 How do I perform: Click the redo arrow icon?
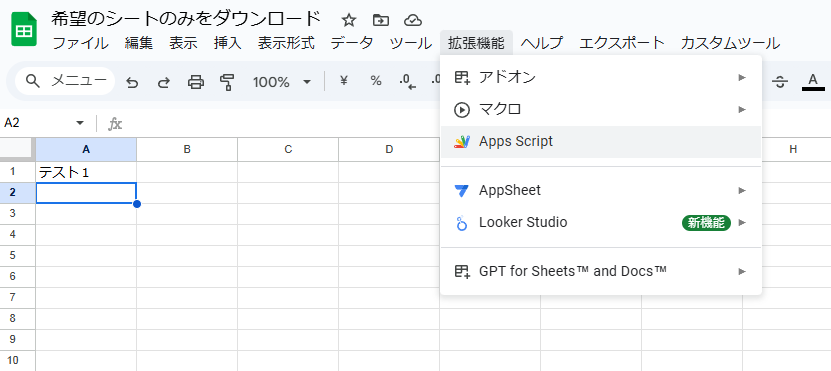[x=164, y=82]
